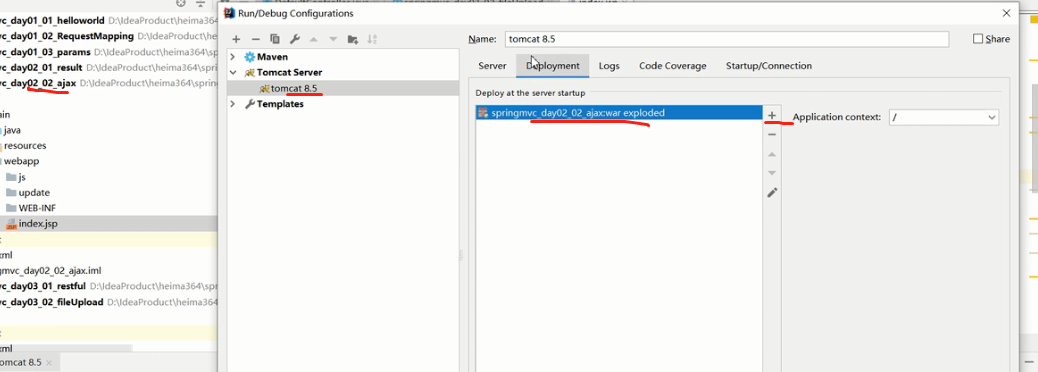Sort configurations alphabetically
The image size is (1038, 372).
(x=372, y=39)
